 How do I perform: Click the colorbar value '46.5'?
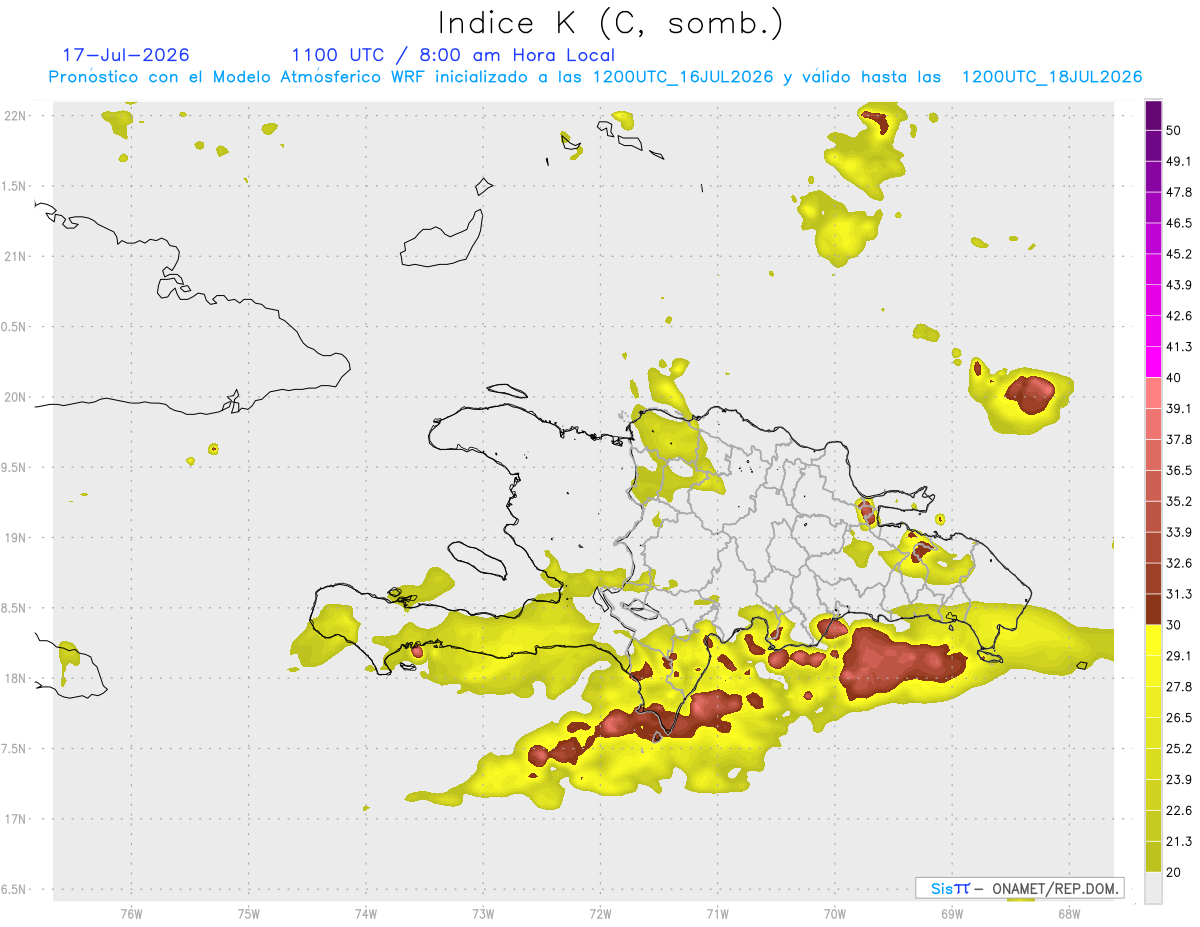pos(1179,223)
